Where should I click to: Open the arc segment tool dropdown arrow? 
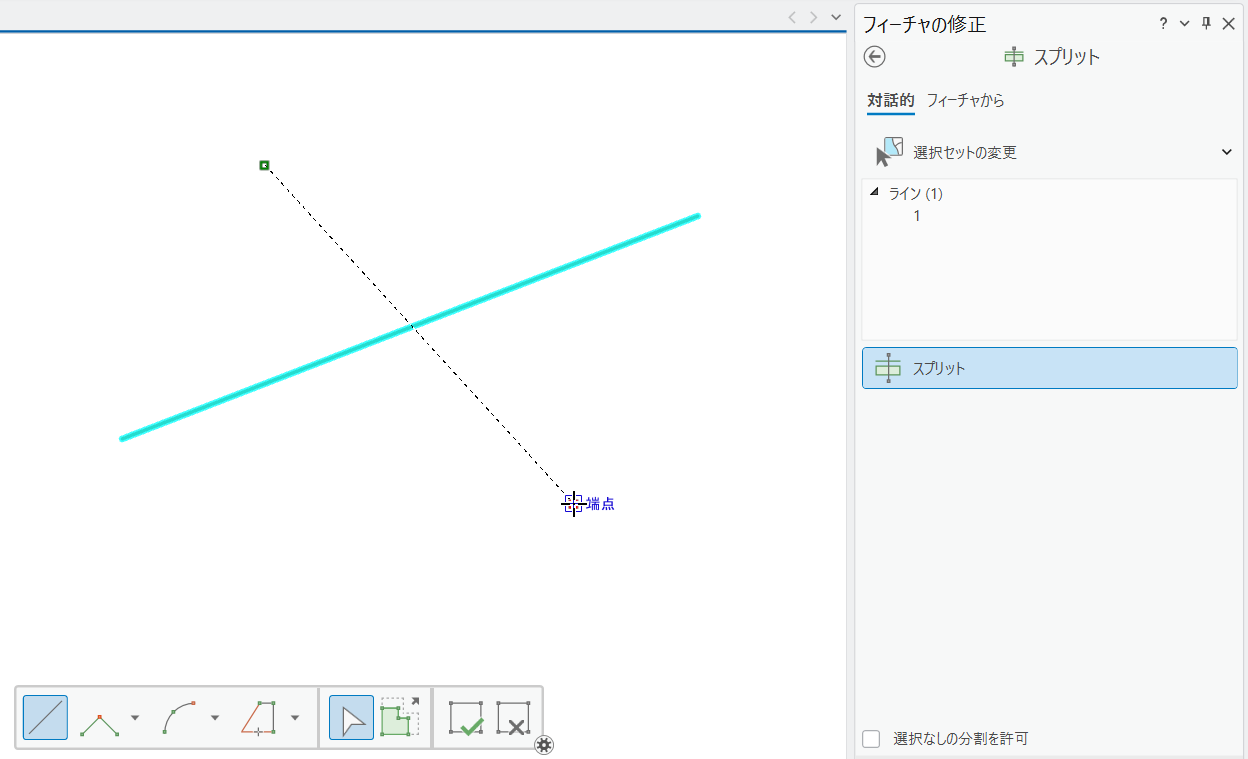tap(215, 718)
